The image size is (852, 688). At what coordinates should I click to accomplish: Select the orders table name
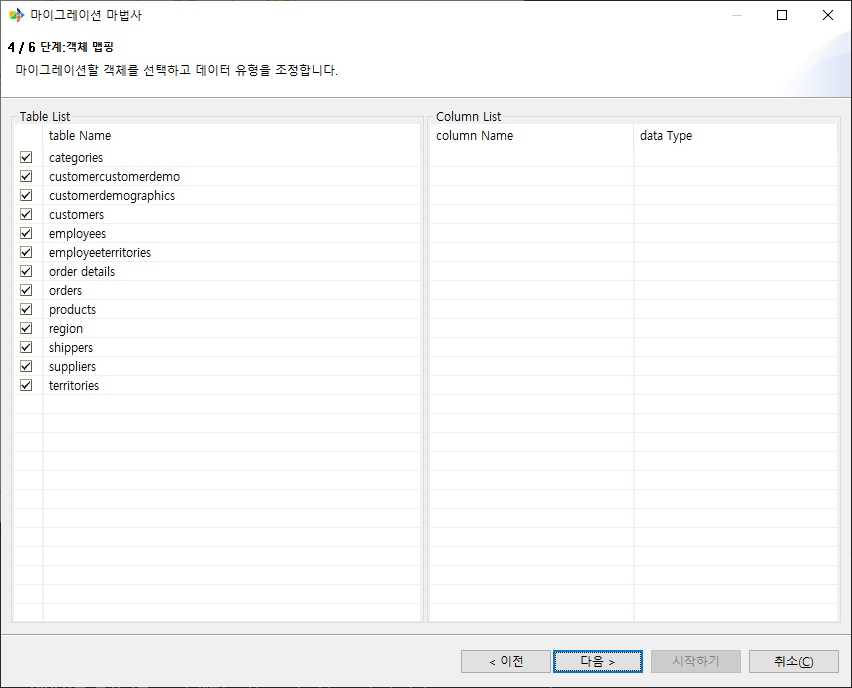coord(66,291)
